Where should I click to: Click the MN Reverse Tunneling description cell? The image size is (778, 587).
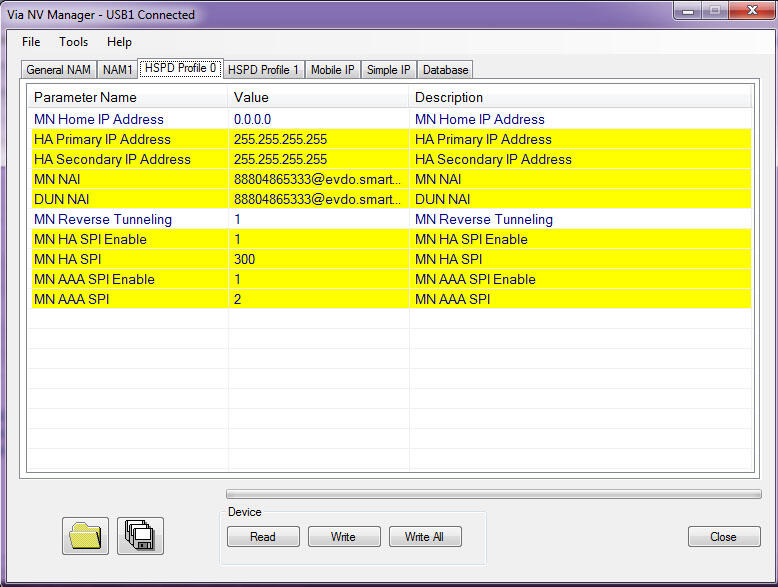[x=581, y=219]
